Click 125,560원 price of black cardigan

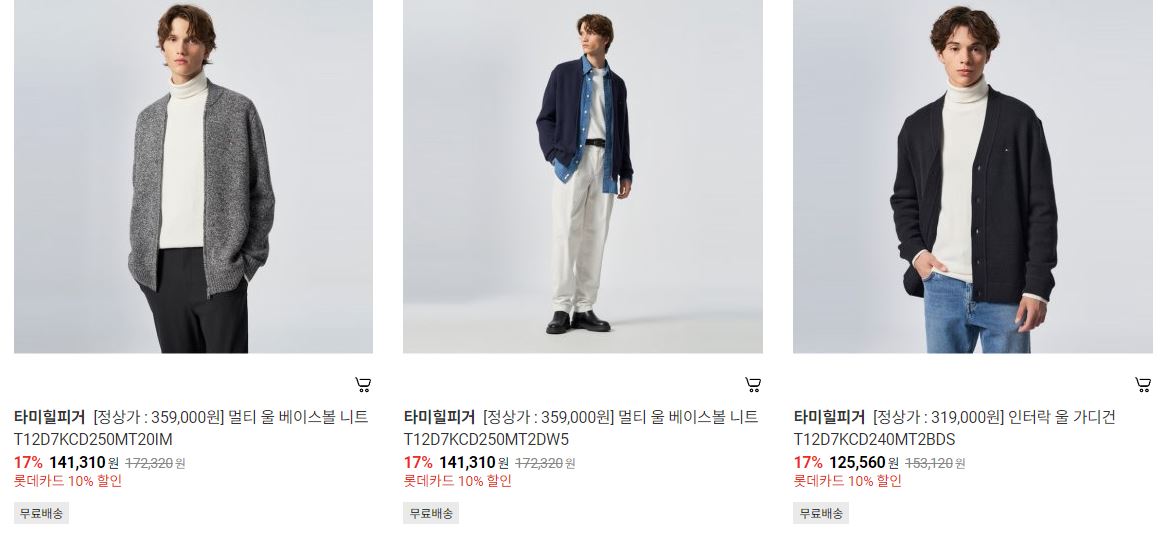click(864, 463)
